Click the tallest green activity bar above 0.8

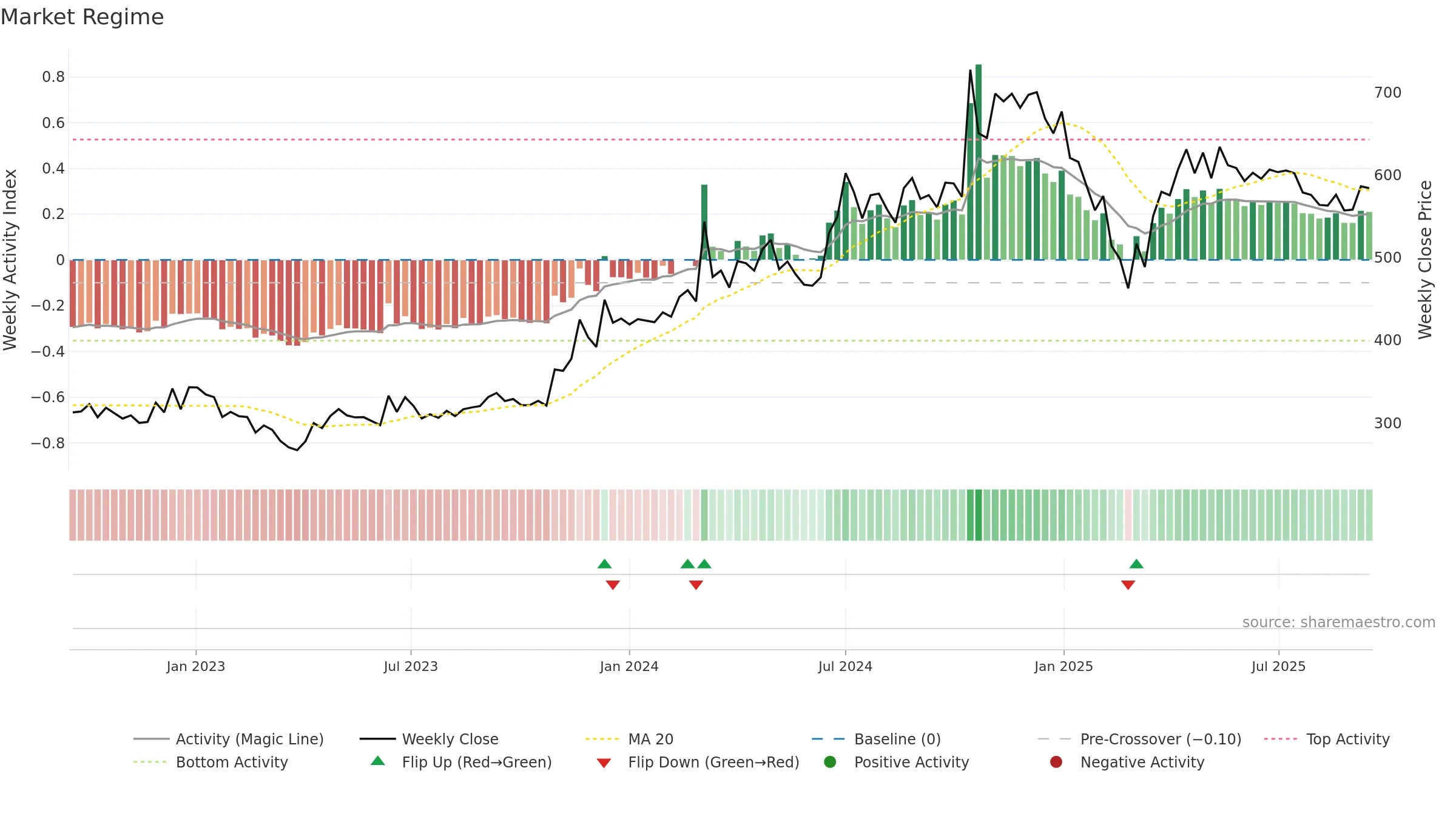coord(979,162)
